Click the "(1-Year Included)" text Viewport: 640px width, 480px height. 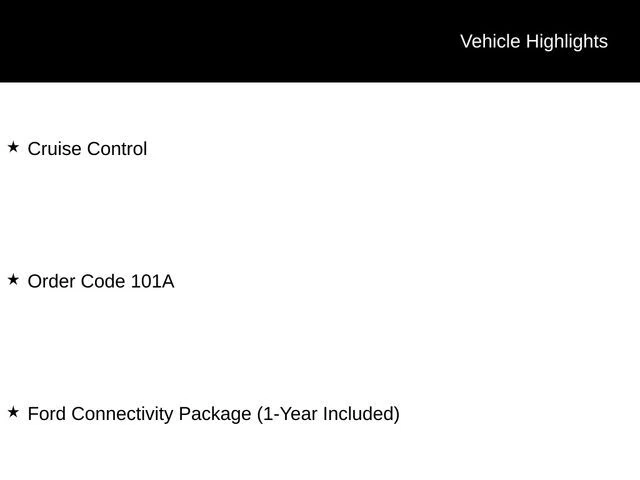pos(328,414)
